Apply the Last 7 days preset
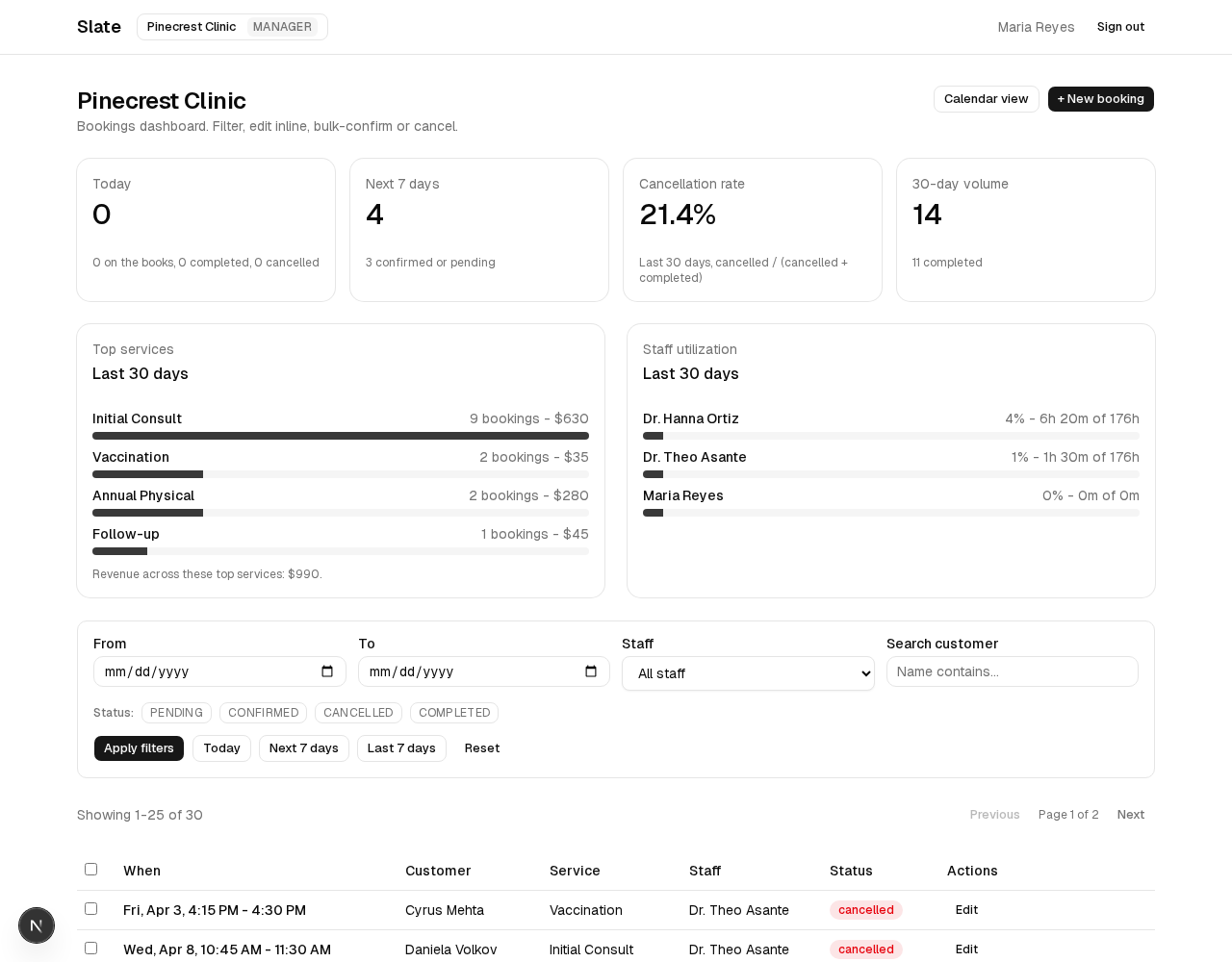Image resolution: width=1232 pixels, height=962 pixels. 401,748
